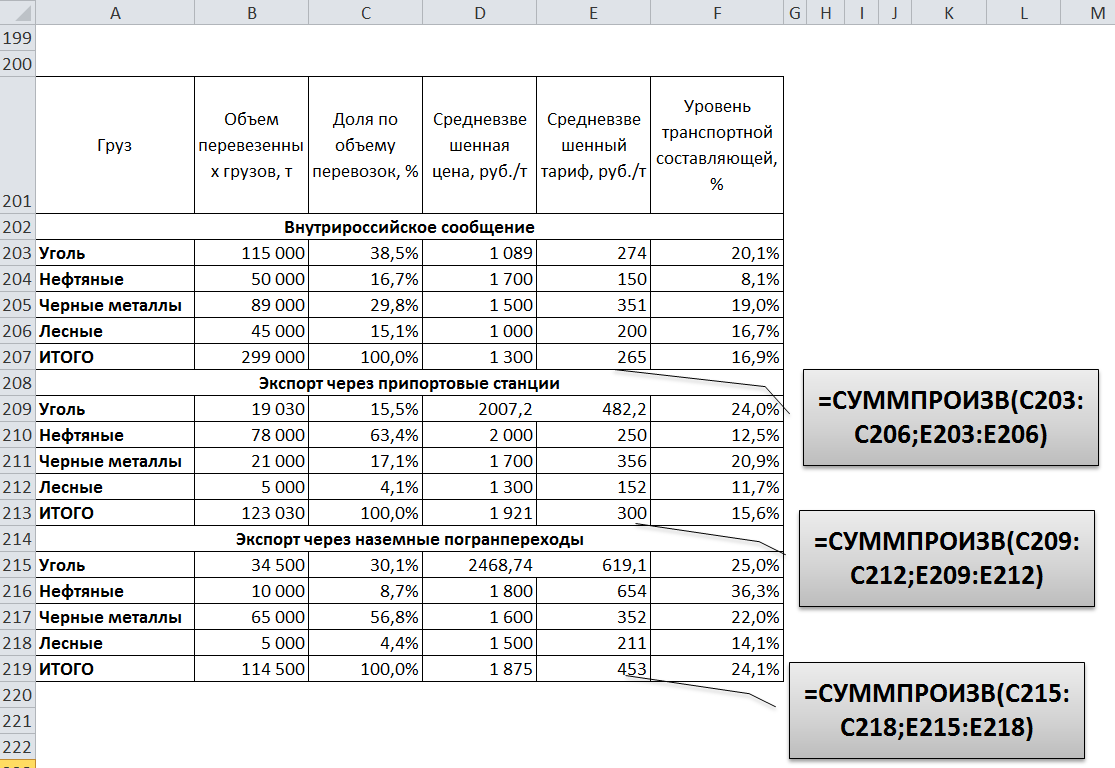Select row 219 header
This screenshot has width=1115, height=768.
click(x=18, y=669)
